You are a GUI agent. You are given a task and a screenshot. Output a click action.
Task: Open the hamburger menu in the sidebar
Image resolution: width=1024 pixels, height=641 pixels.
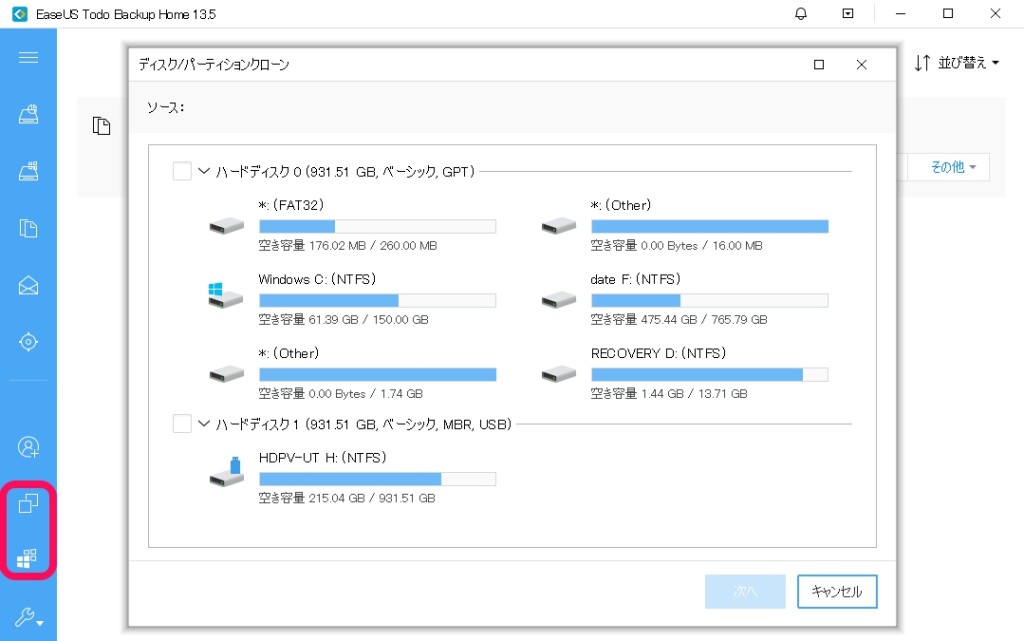pyautogui.click(x=28, y=57)
